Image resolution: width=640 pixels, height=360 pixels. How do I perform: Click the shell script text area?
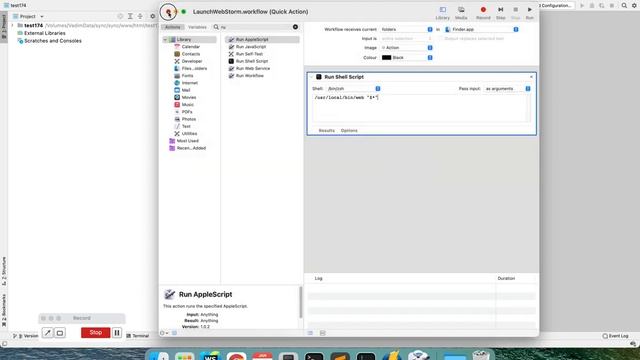pos(420,108)
